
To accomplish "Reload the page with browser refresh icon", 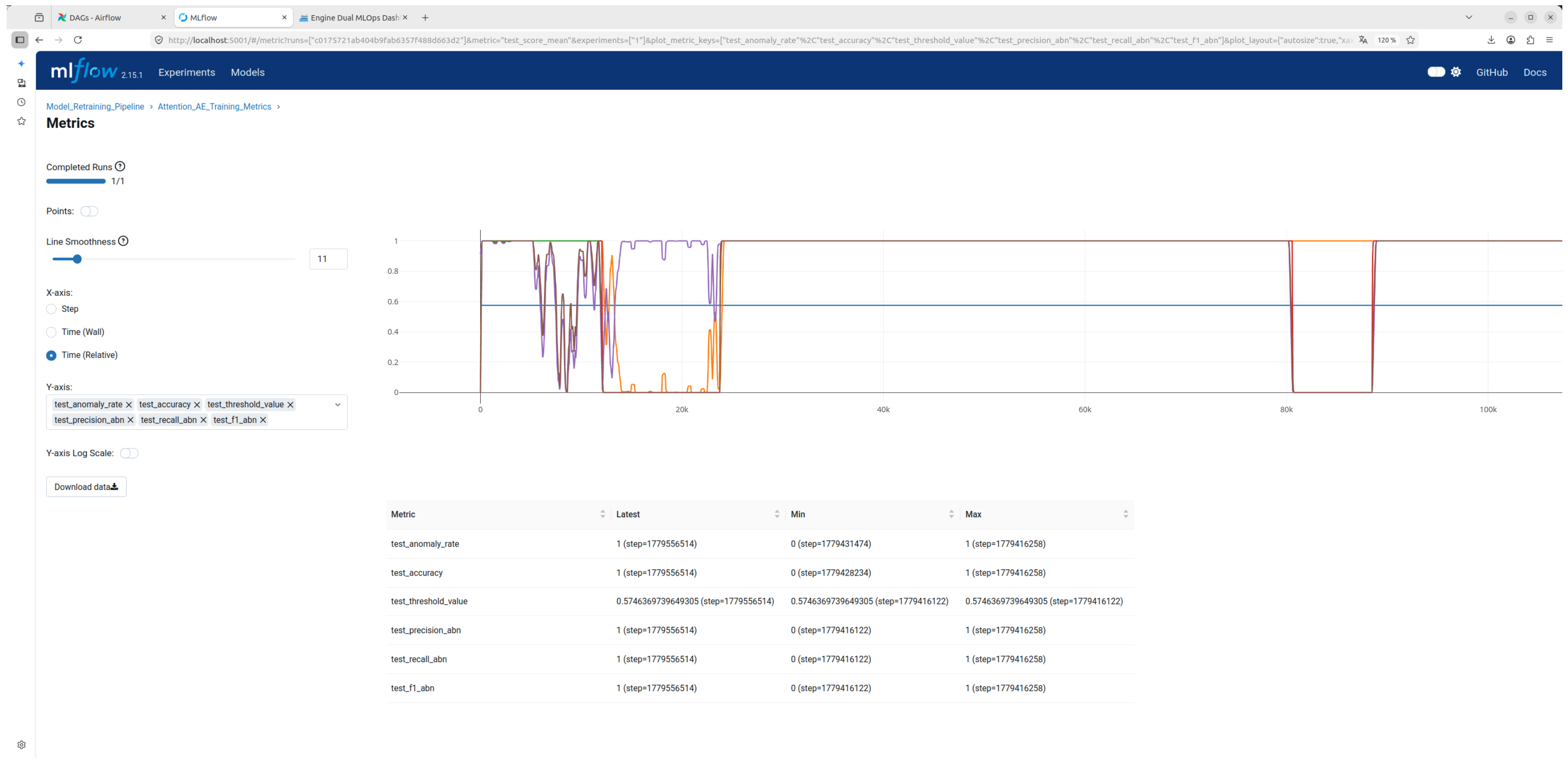I will 78,39.
